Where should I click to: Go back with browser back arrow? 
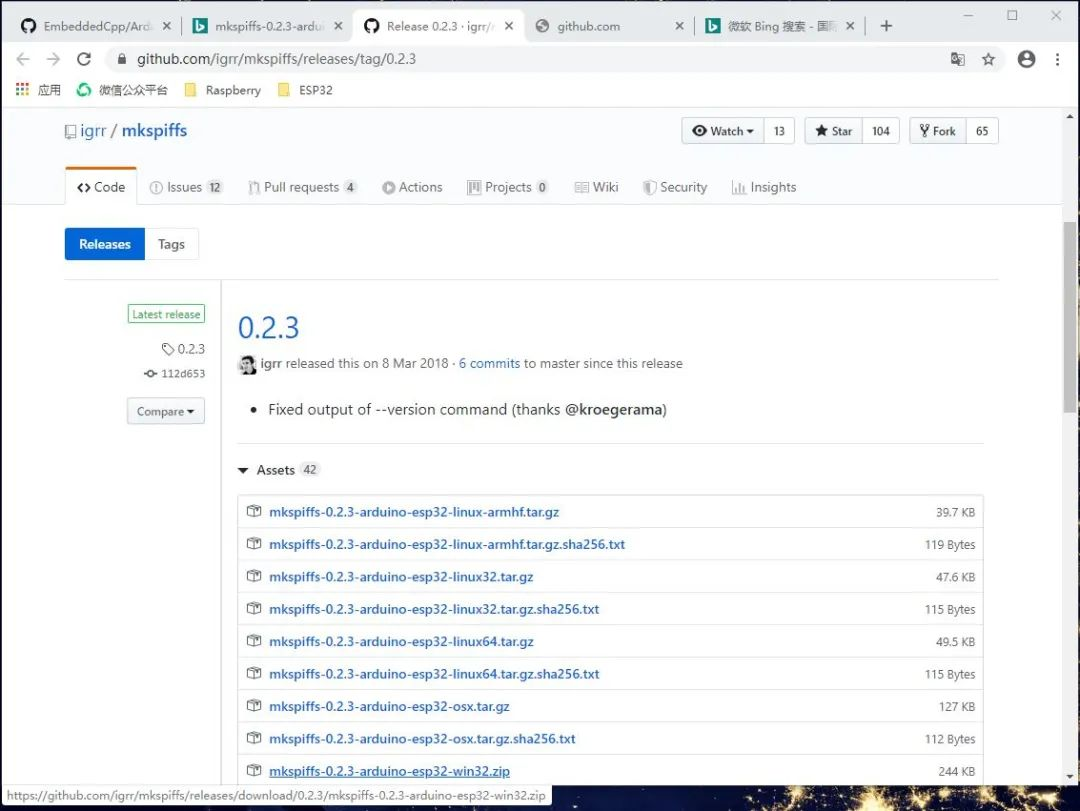pos(23,59)
